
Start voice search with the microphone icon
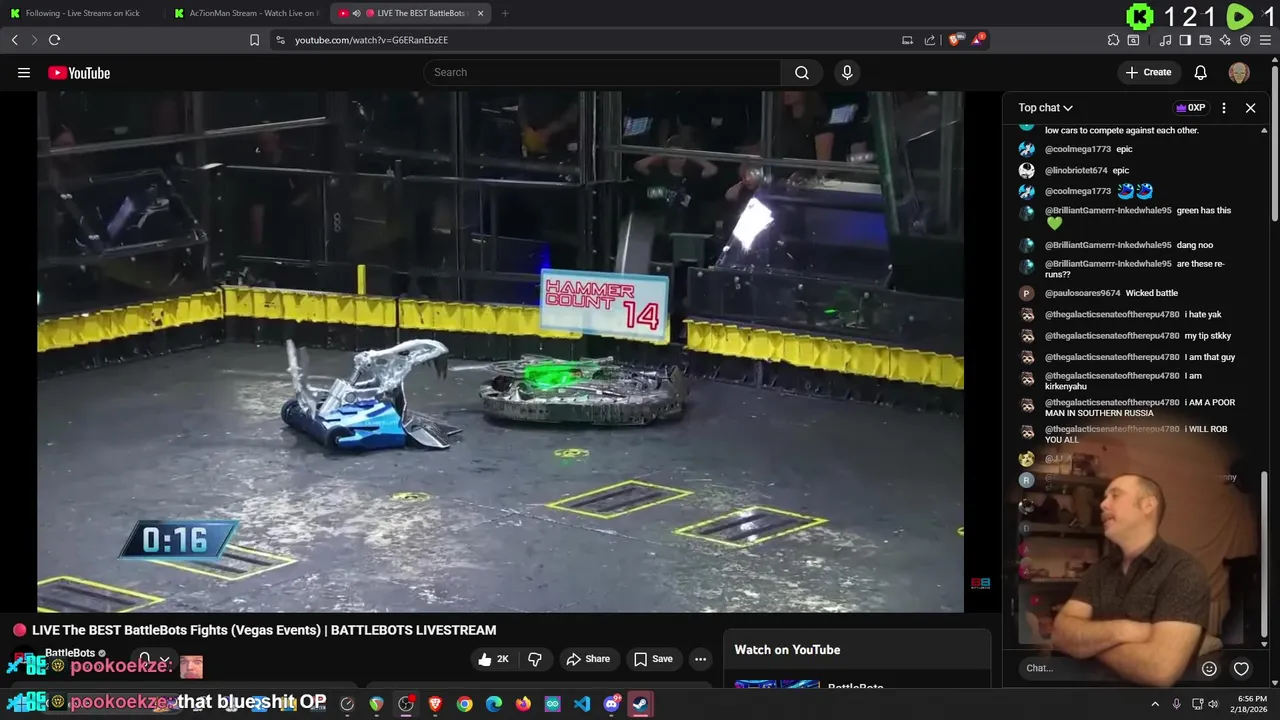click(x=847, y=72)
